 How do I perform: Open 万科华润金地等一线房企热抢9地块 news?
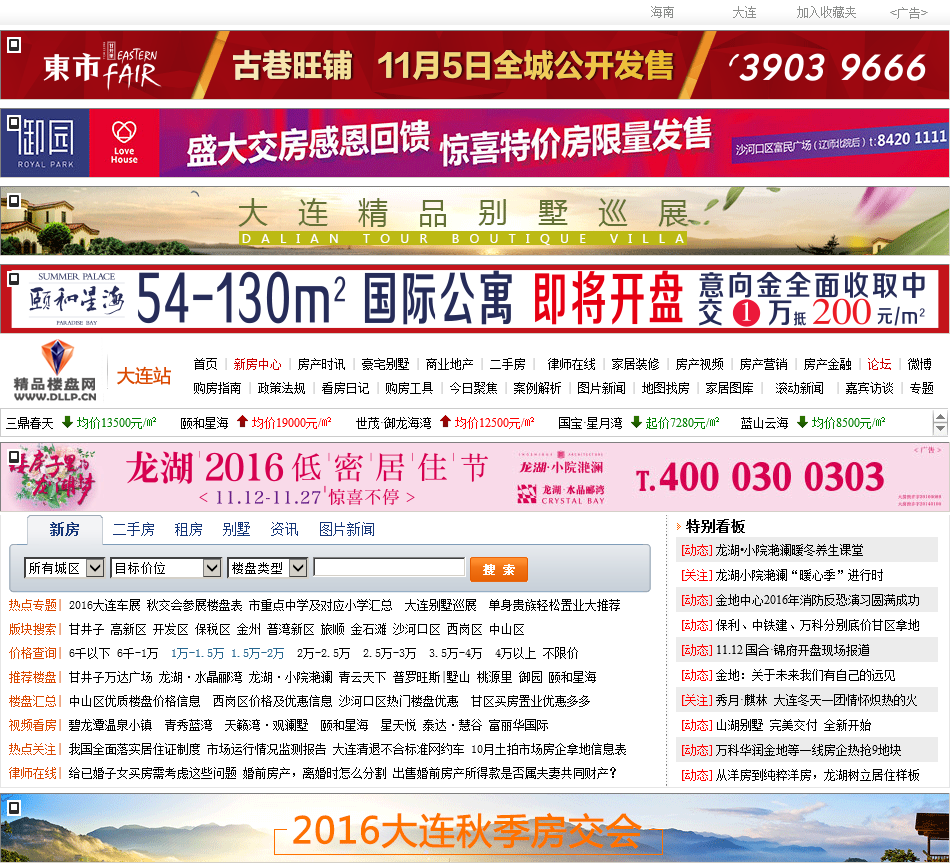[808, 750]
